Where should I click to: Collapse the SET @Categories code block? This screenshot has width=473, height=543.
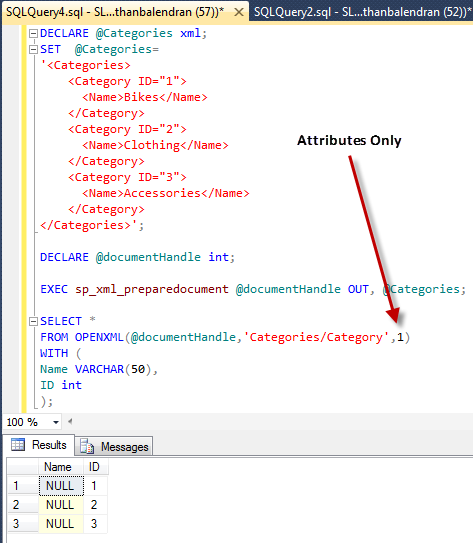pyautogui.click(x=33, y=50)
